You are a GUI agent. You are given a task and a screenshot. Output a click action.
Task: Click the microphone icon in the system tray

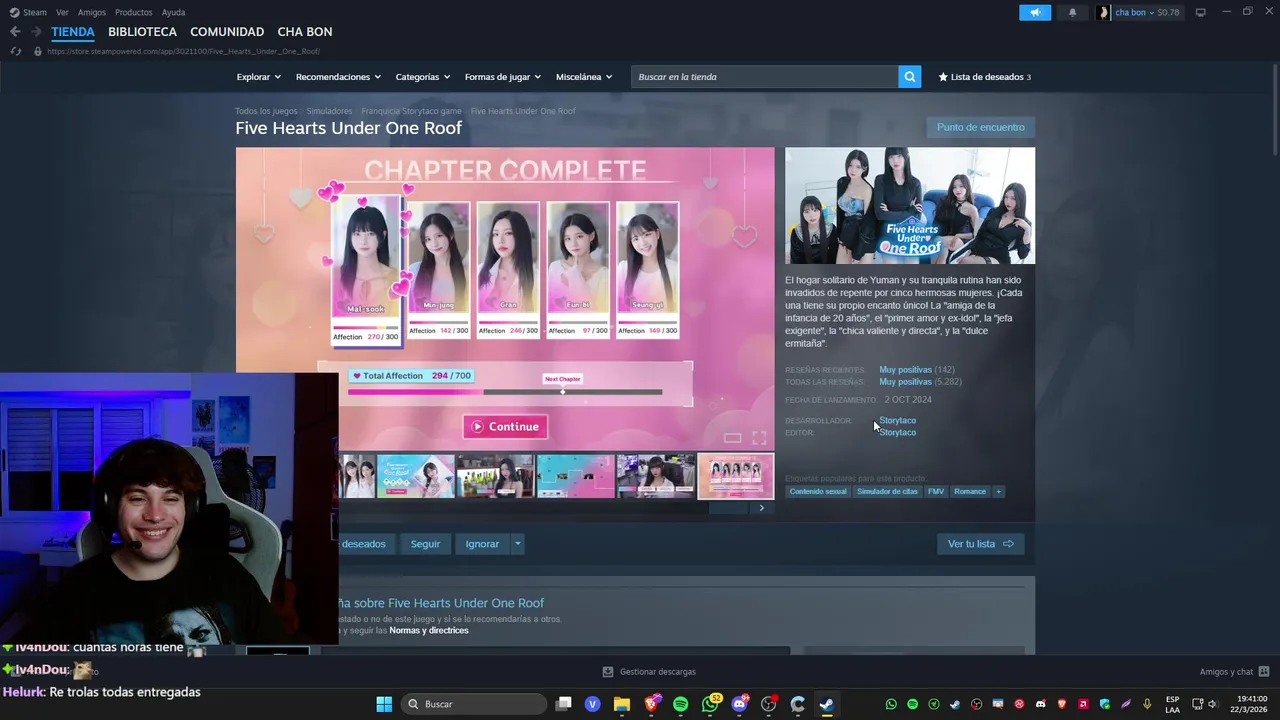[x=1147, y=704]
